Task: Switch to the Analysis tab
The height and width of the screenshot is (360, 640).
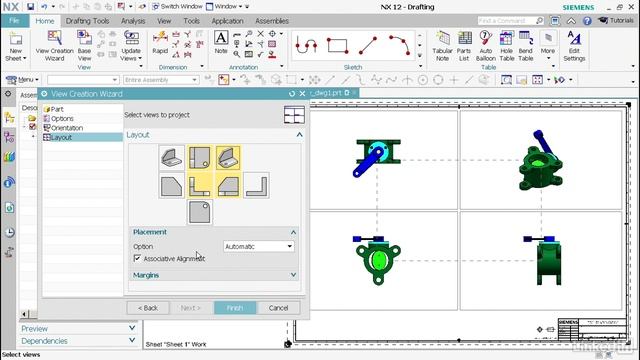Action: pos(133,21)
